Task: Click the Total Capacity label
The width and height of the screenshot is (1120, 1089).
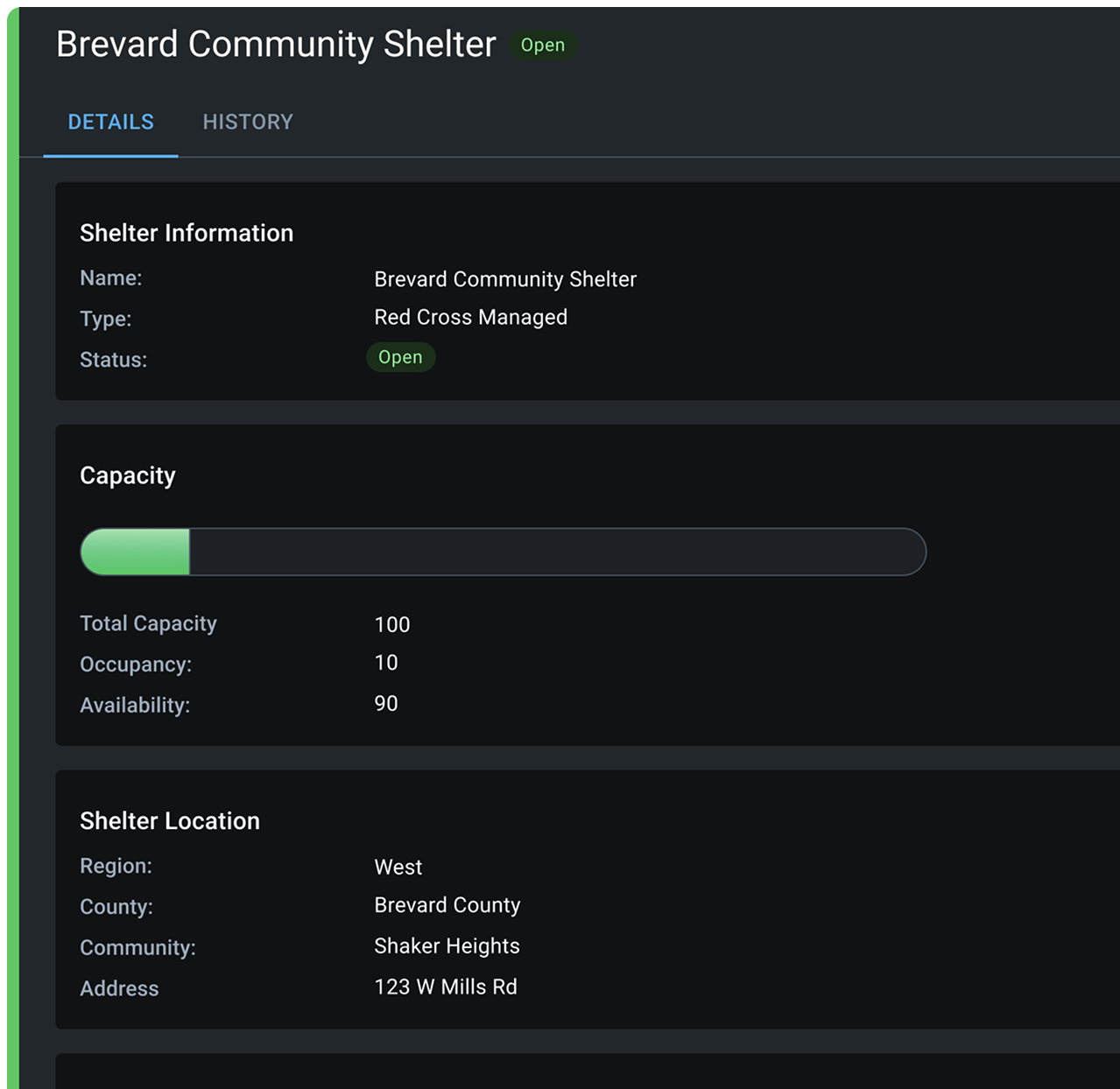Action: point(148,623)
